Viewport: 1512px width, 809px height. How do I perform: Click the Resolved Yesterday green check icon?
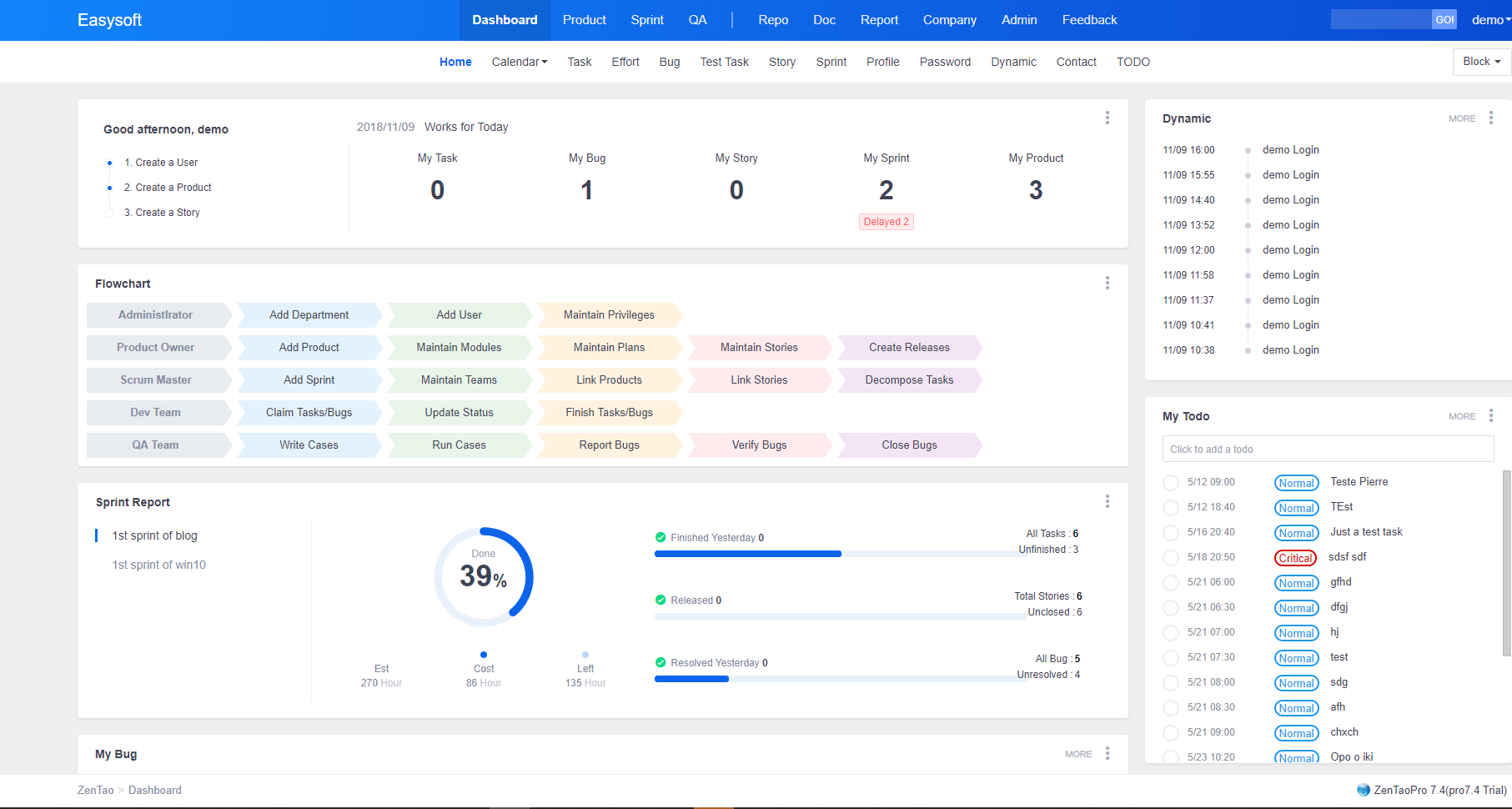[x=661, y=662]
